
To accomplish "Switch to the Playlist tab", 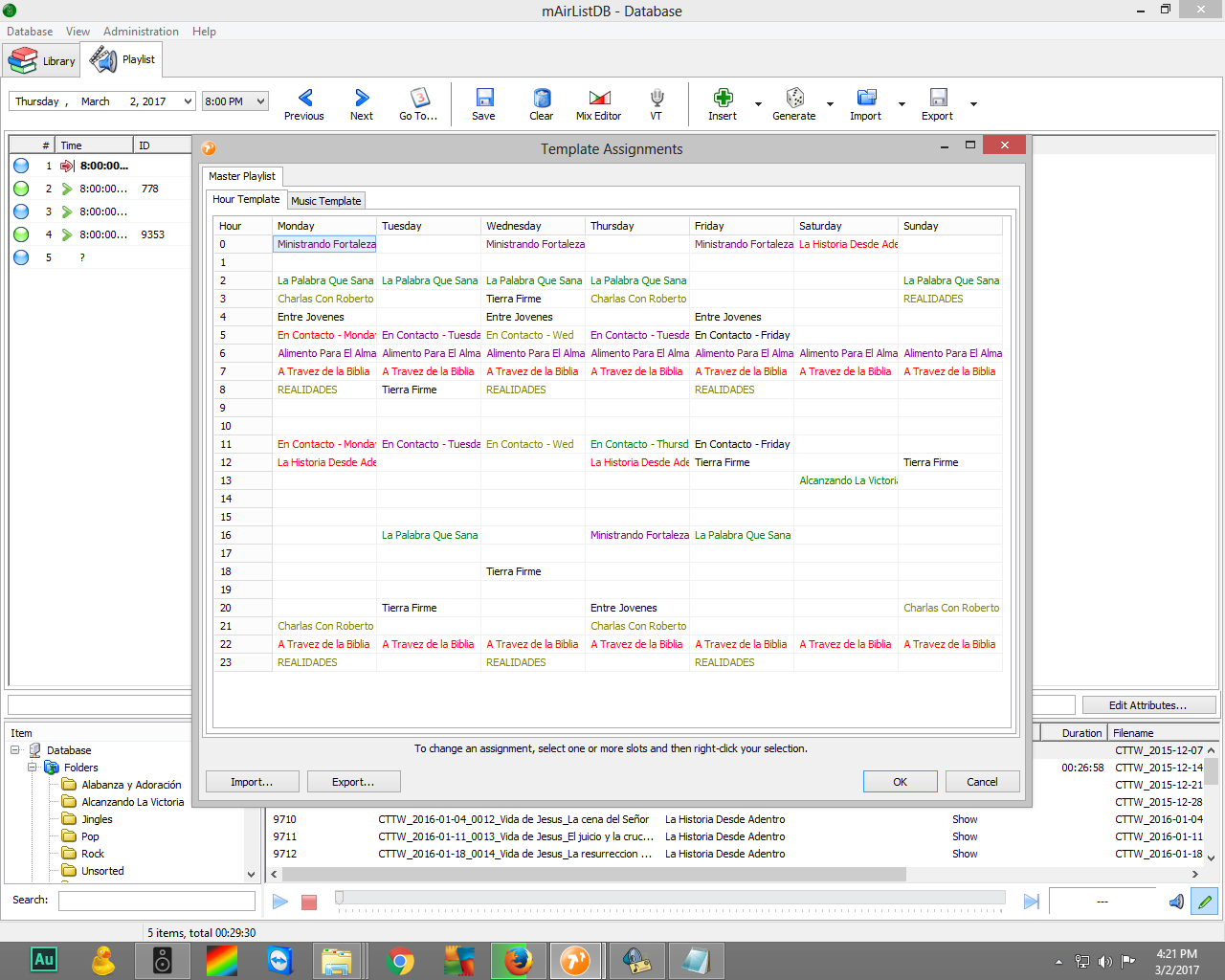I will point(122,59).
